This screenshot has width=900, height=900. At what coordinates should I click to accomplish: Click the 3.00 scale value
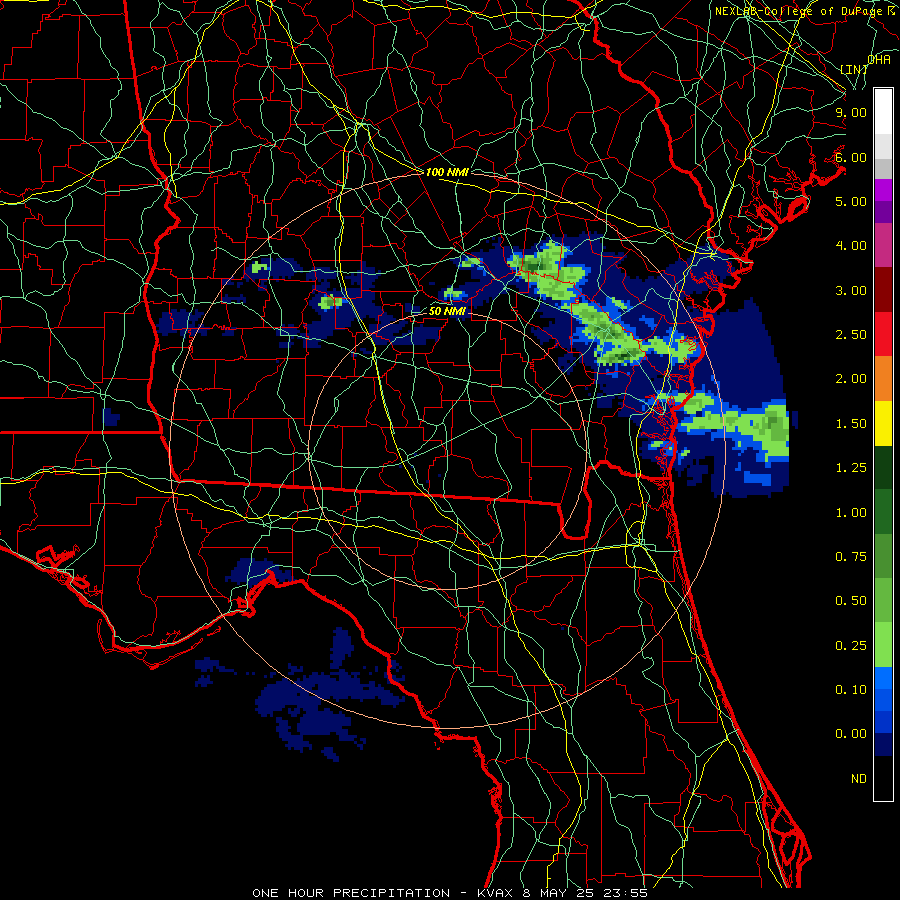tap(851, 290)
